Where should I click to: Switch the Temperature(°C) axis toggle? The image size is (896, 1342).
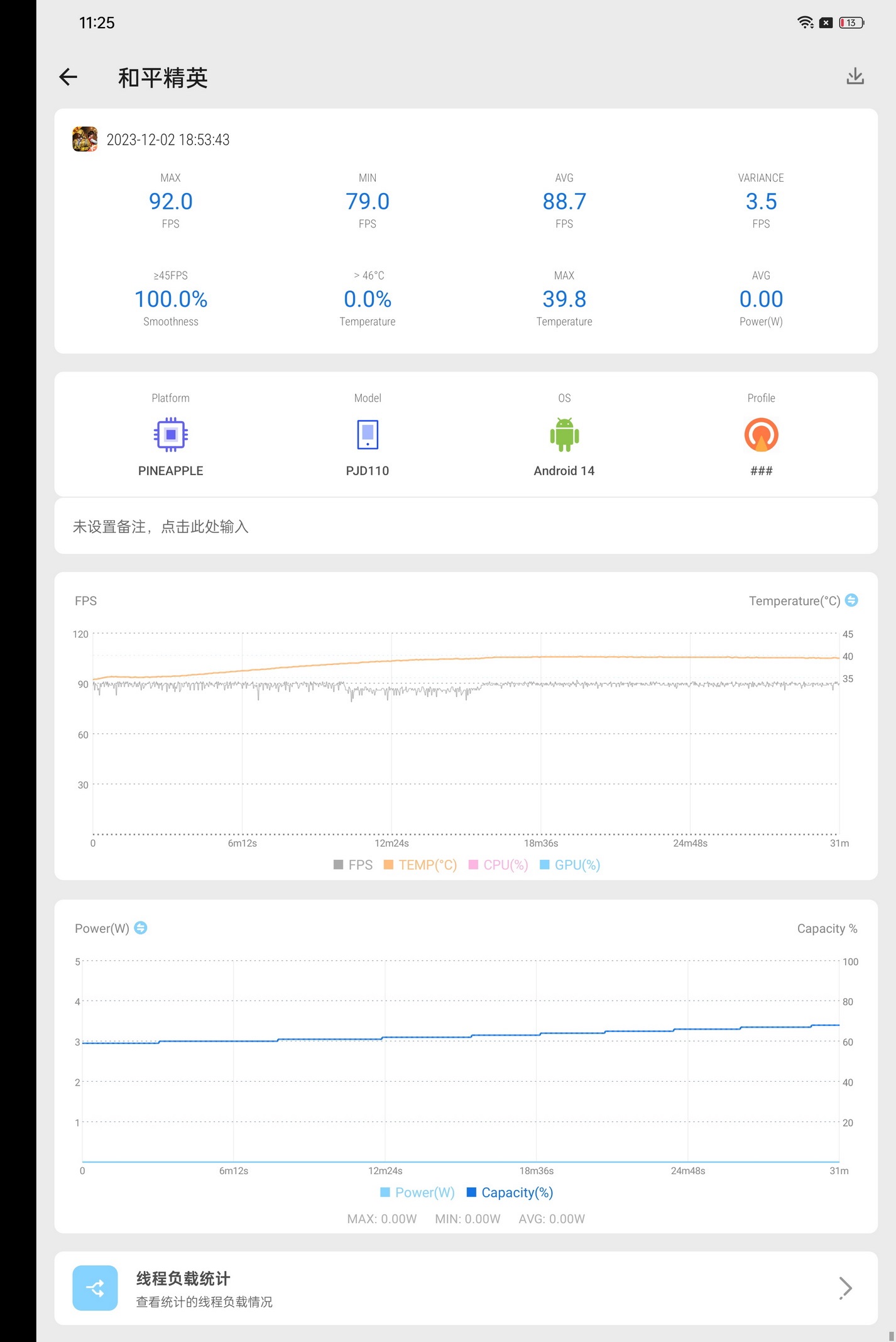click(x=851, y=600)
